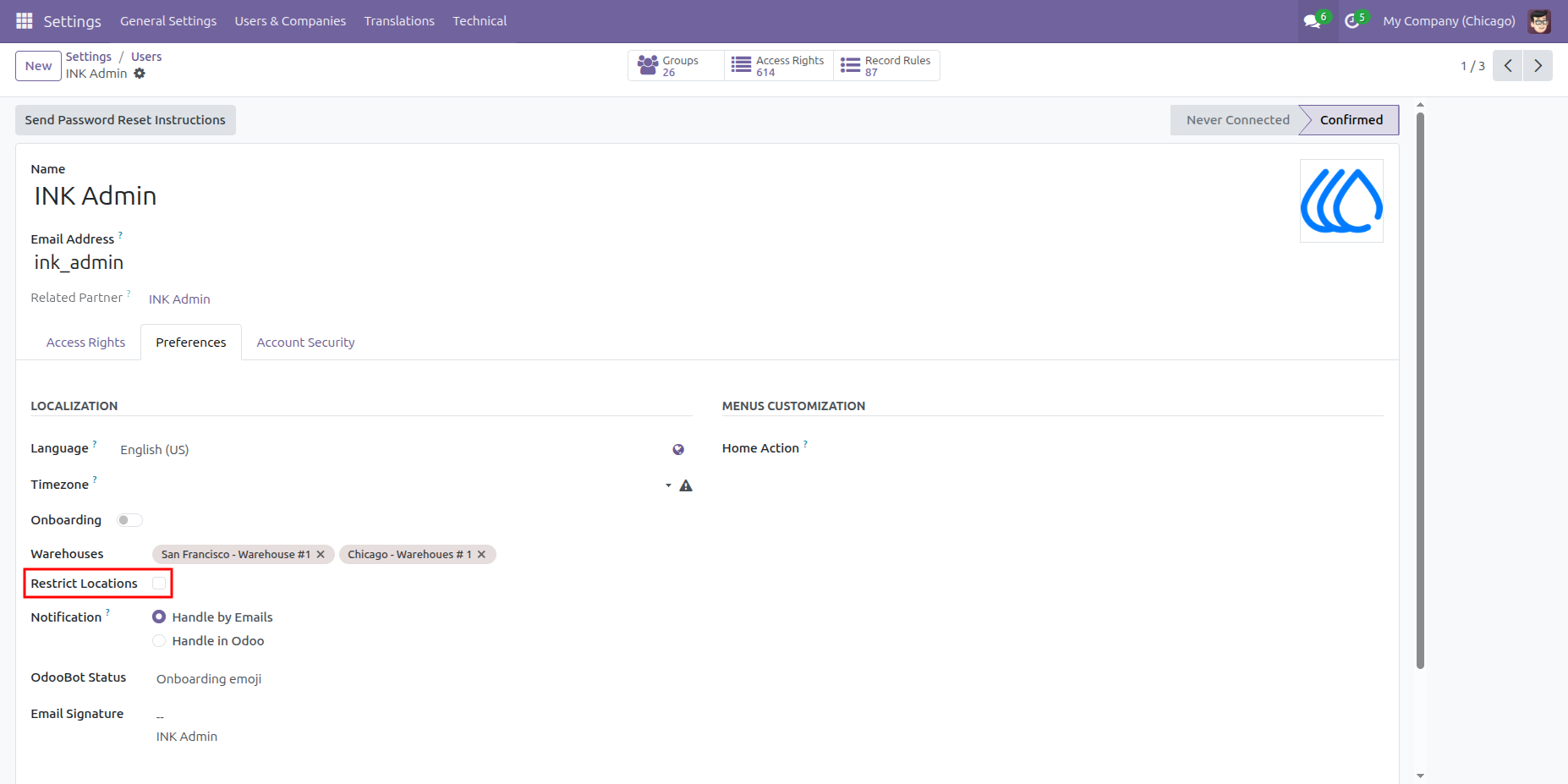Open the Language selection field
Screen dimensions: 1568x784
(392, 450)
